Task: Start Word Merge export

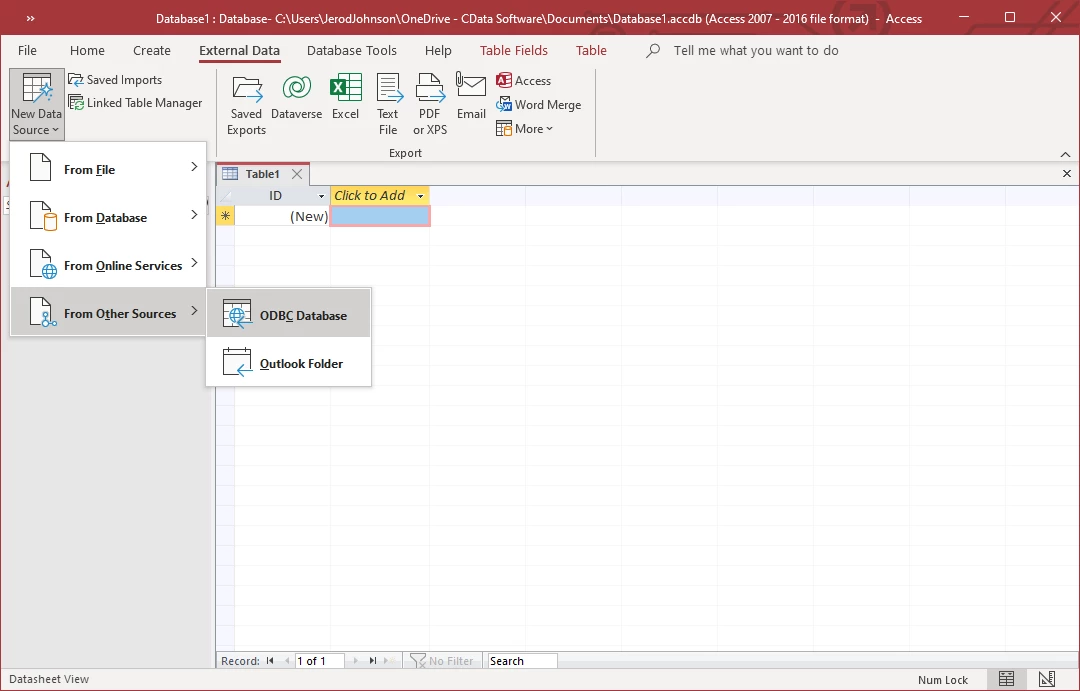Action: [539, 105]
